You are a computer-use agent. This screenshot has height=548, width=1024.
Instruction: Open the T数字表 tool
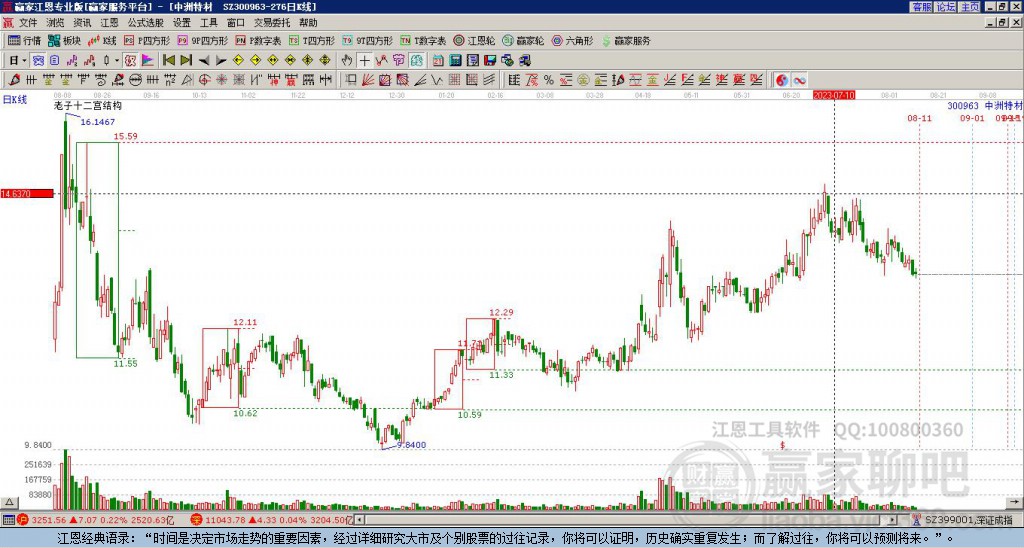(423, 40)
